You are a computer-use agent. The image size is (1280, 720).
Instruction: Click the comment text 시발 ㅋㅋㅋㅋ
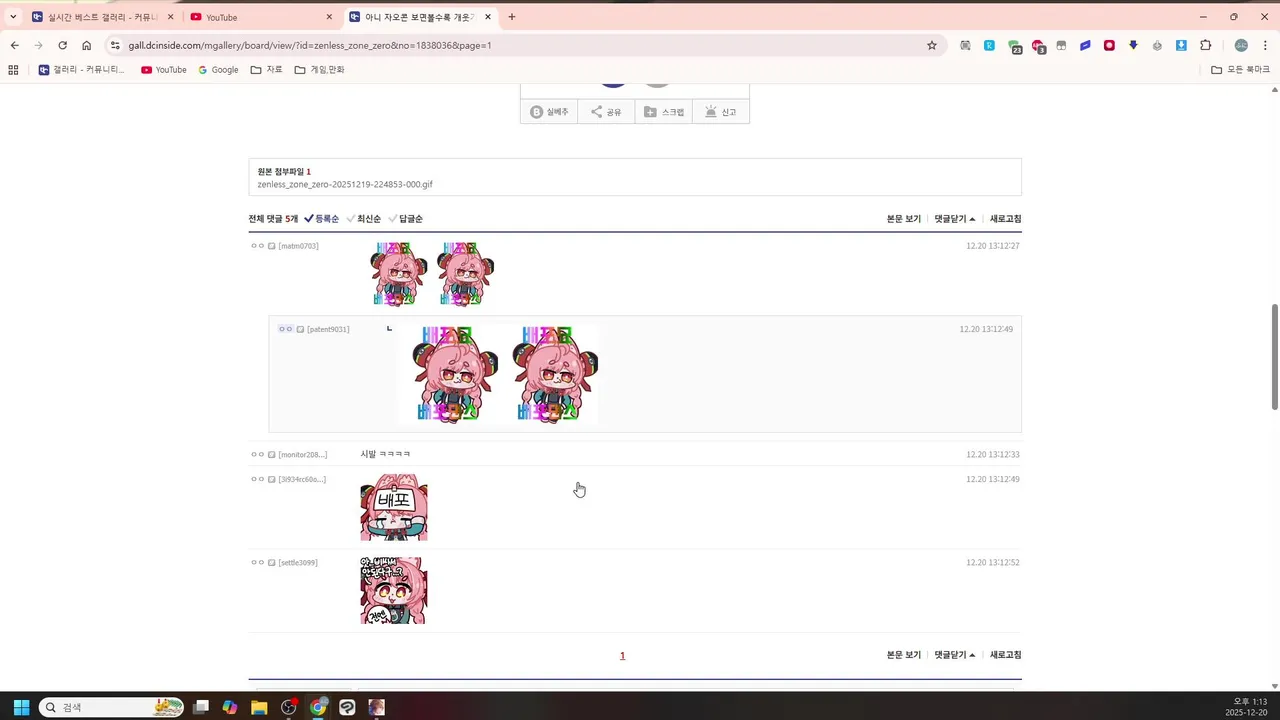click(386, 455)
